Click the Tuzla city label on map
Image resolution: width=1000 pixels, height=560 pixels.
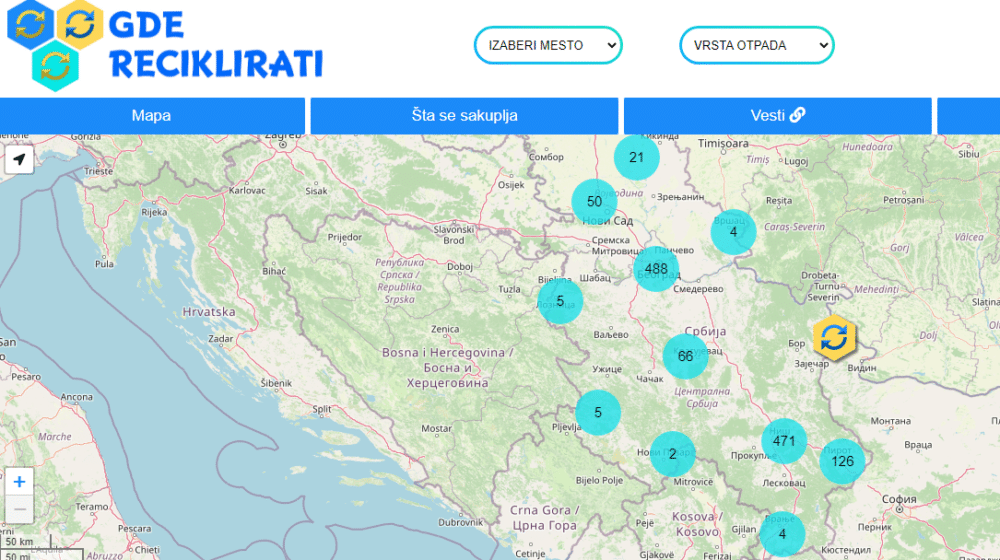[x=509, y=289]
